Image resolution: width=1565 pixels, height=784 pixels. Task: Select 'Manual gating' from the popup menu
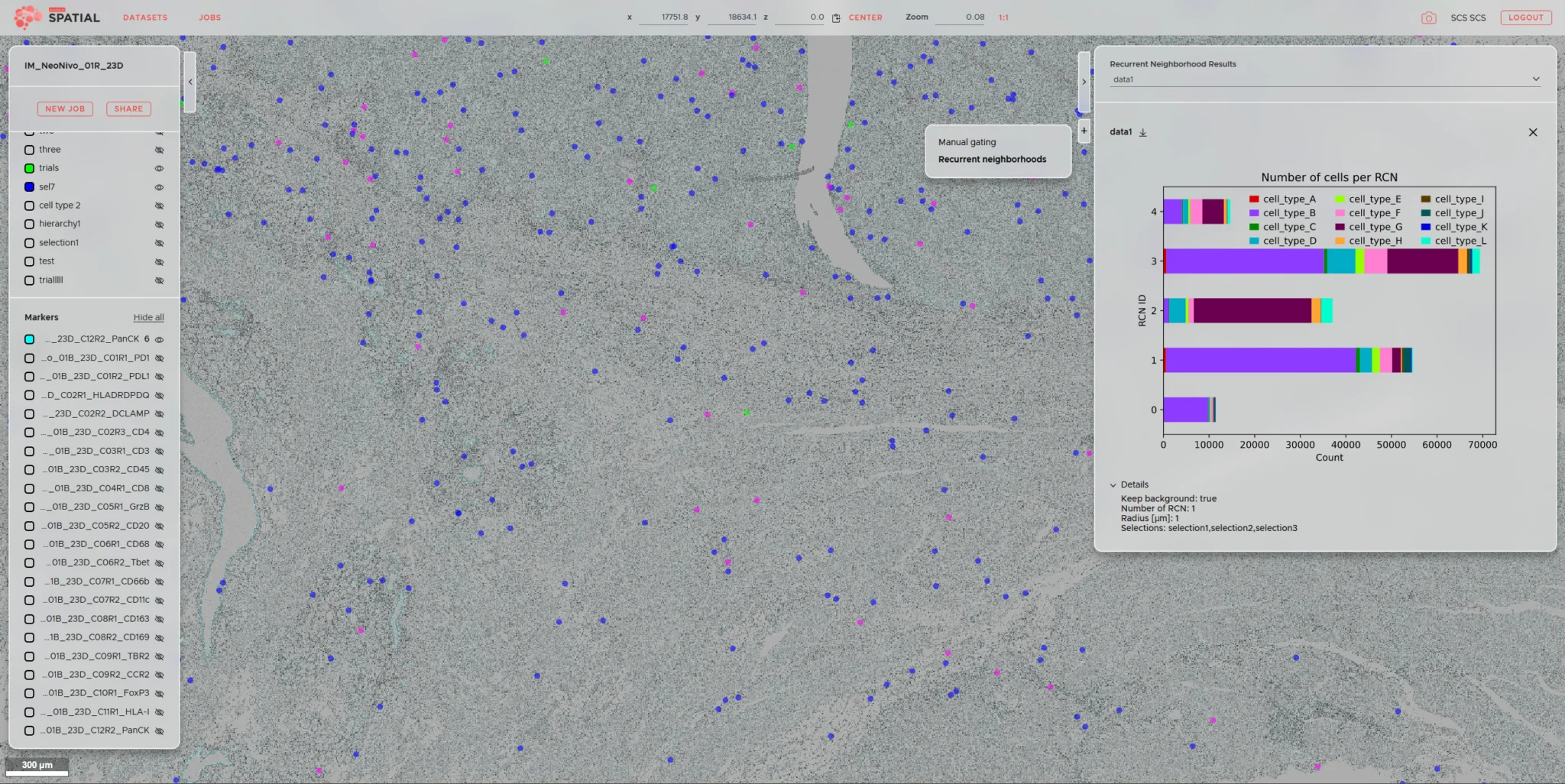pyautogui.click(x=967, y=142)
